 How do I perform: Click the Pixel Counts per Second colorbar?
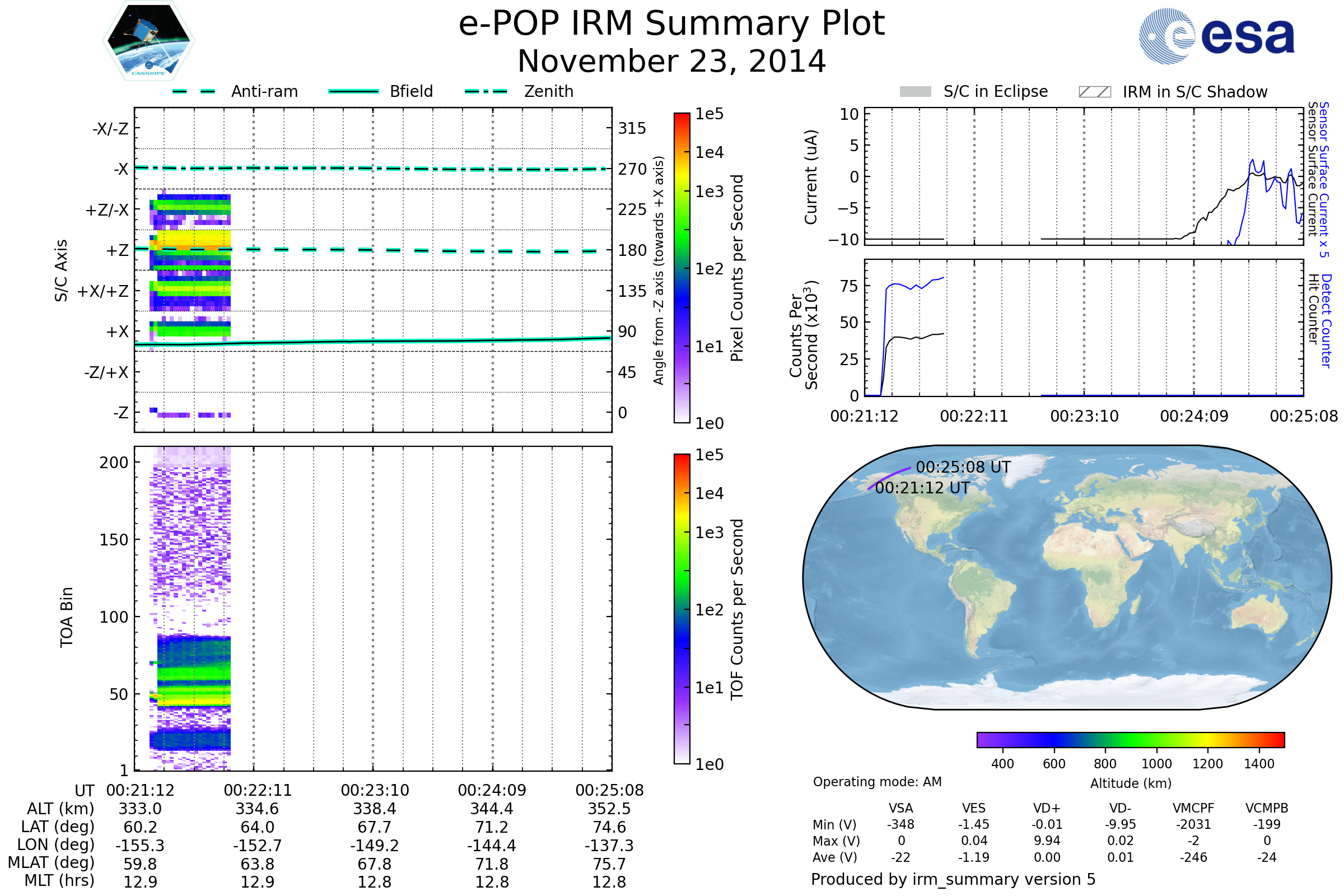(x=682, y=268)
